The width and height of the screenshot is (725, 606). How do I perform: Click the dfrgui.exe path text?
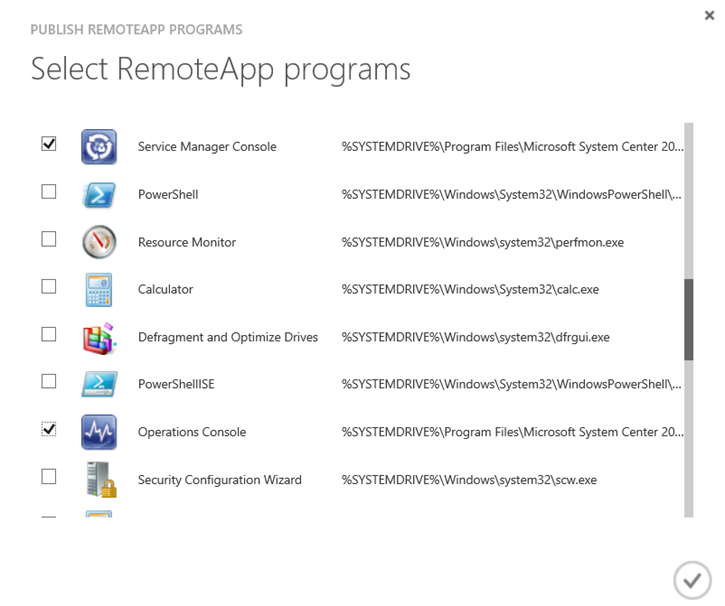pyautogui.click(x=475, y=337)
